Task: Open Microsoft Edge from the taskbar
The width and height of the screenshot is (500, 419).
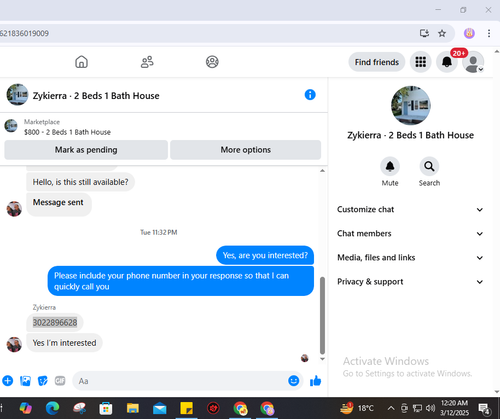Action: pyautogui.click(x=52, y=408)
